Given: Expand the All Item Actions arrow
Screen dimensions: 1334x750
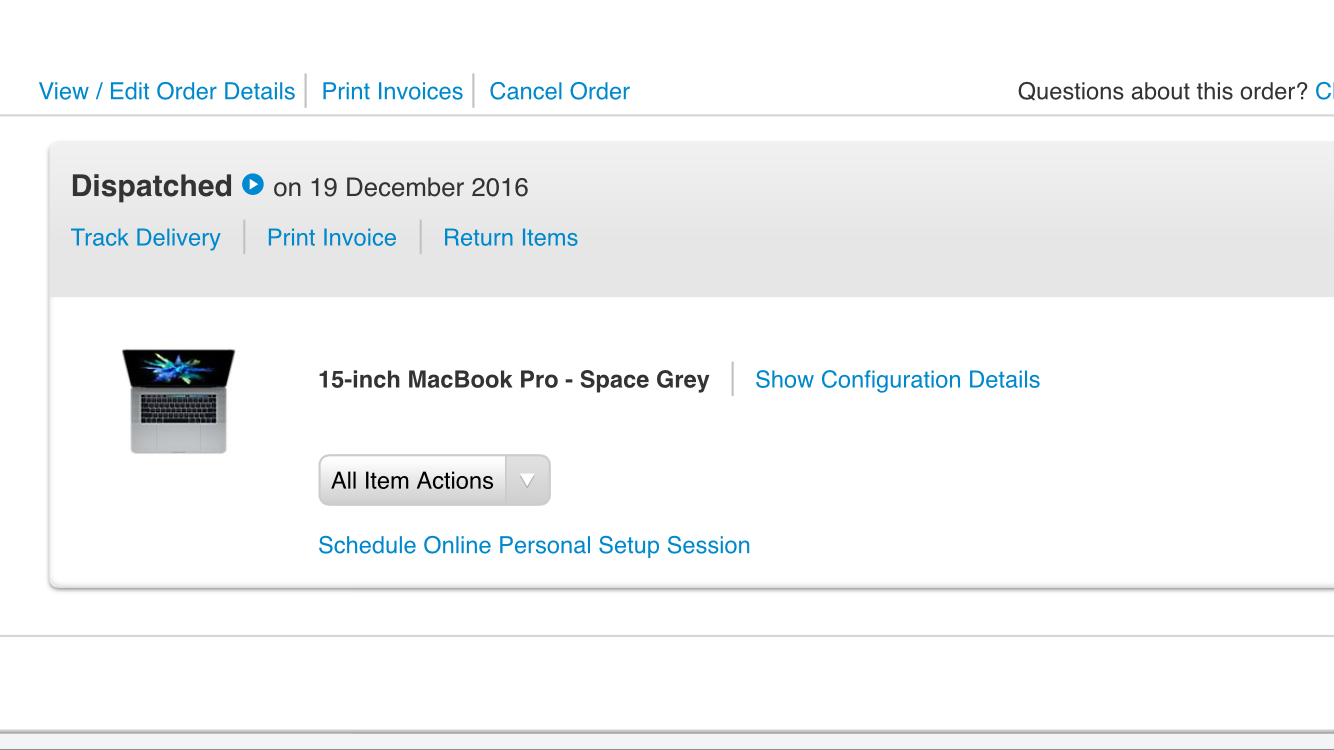Looking at the screenshot, I should pos(527,481).
